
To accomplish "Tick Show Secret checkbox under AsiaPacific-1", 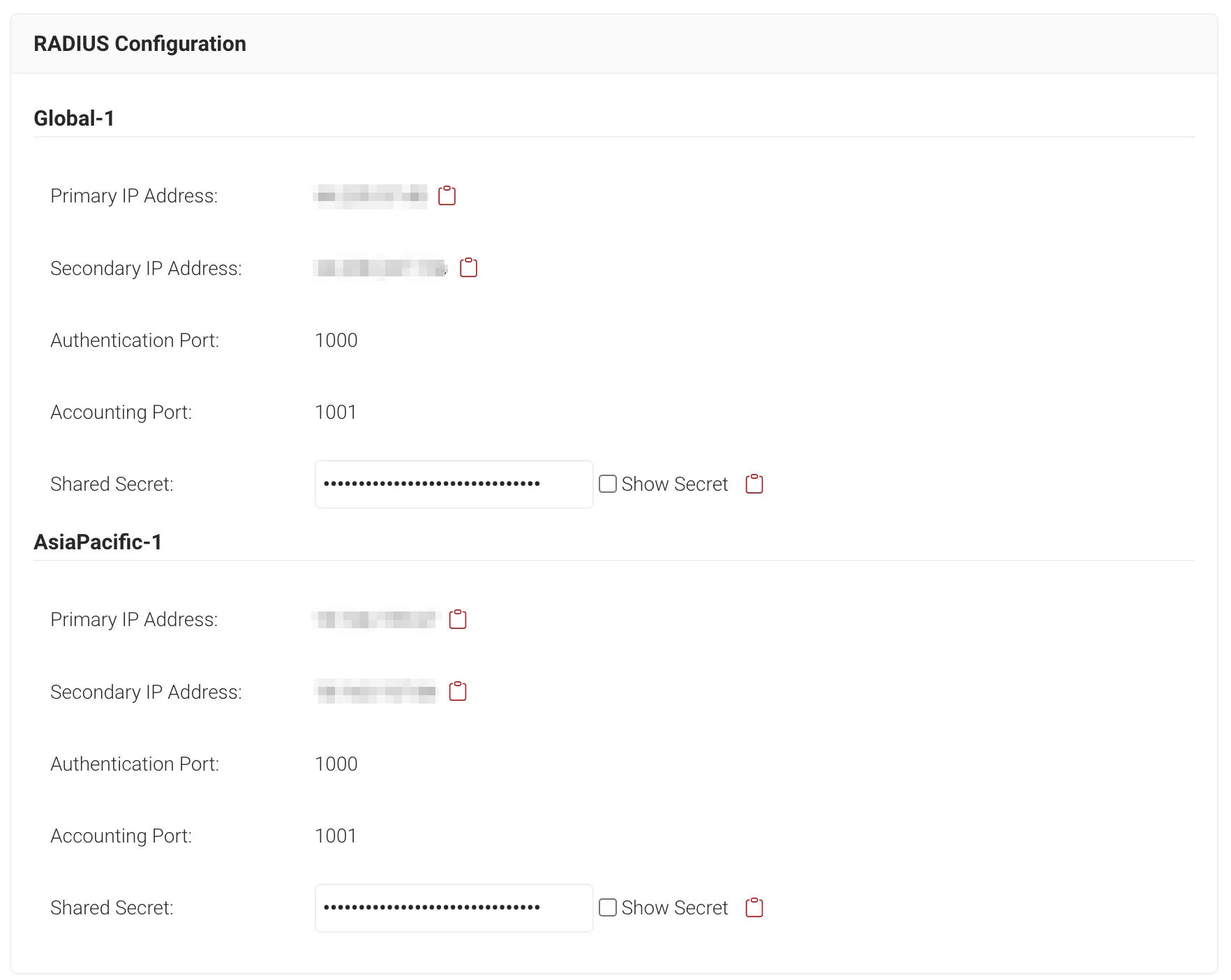I will 608,907.
